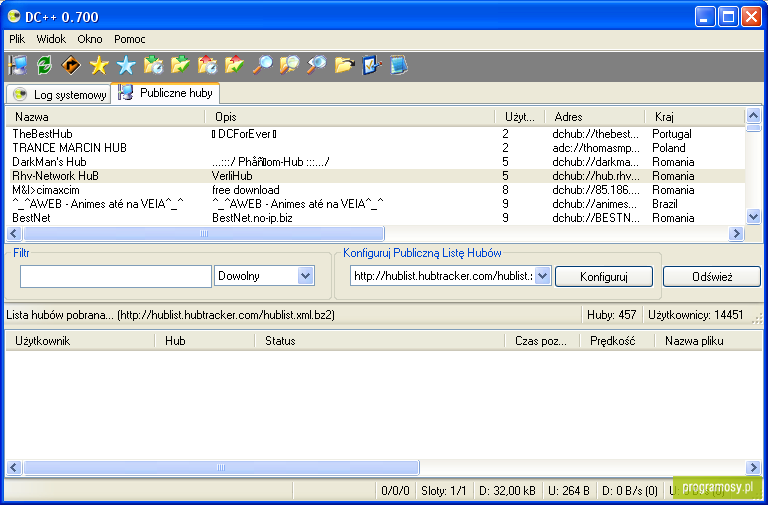Open Favorite Users blue star icon

[126, 65]
